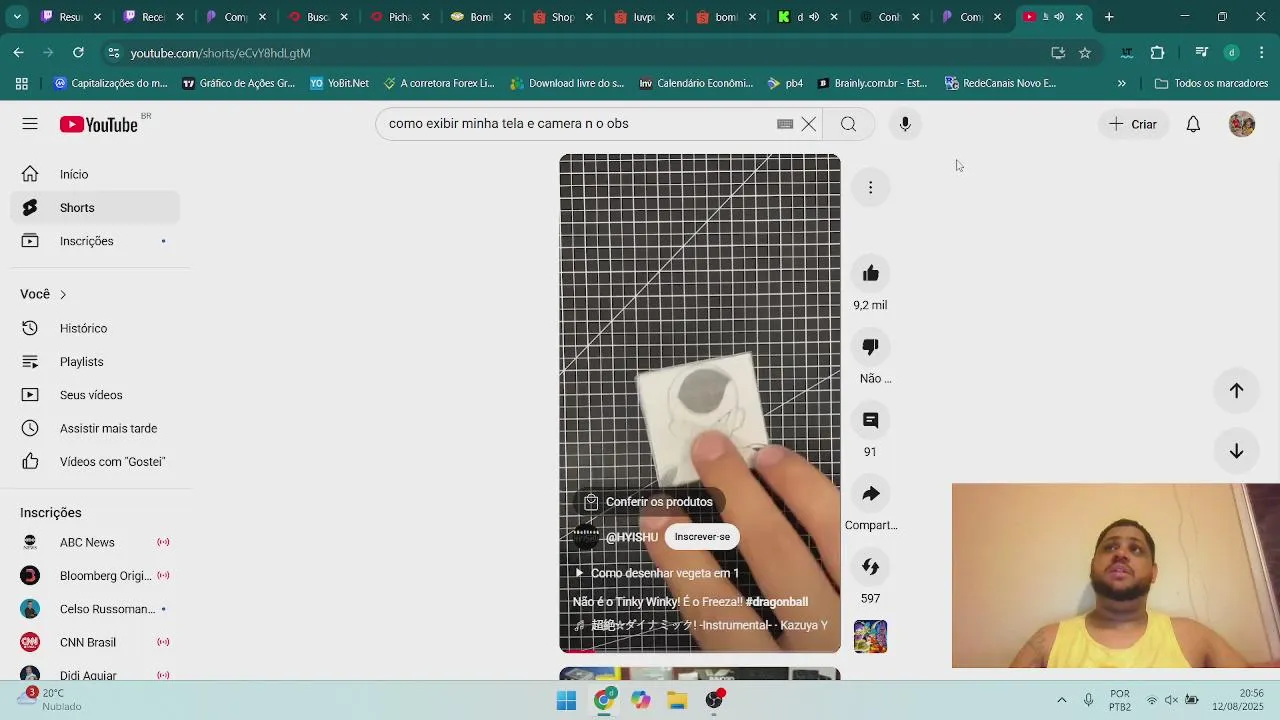
Task: Go to the previous Short
Action: [1236, 391]
